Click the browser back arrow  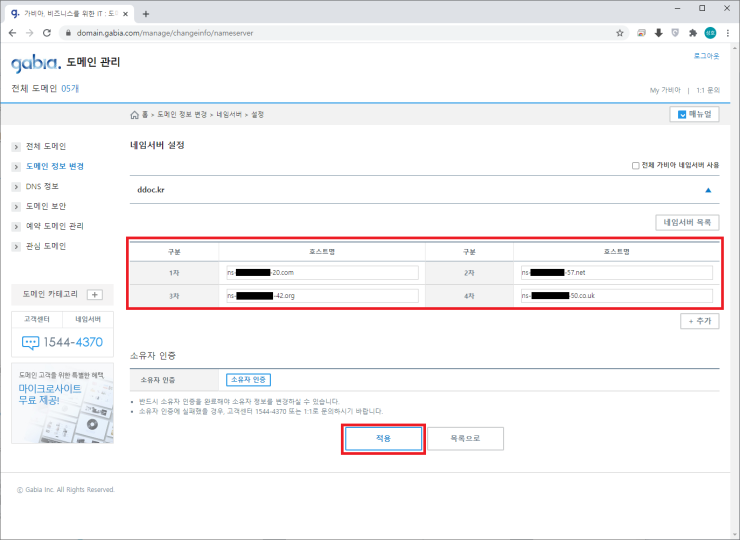click(x=12, y=32)
